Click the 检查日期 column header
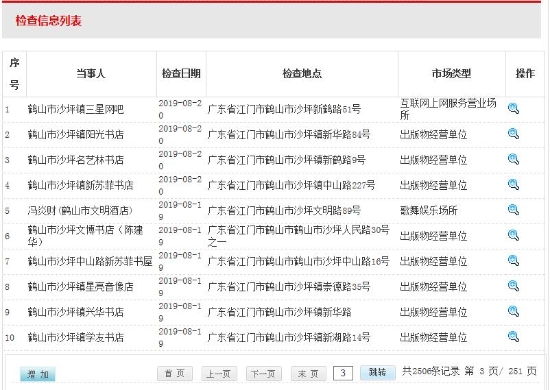 coord(181,74)
